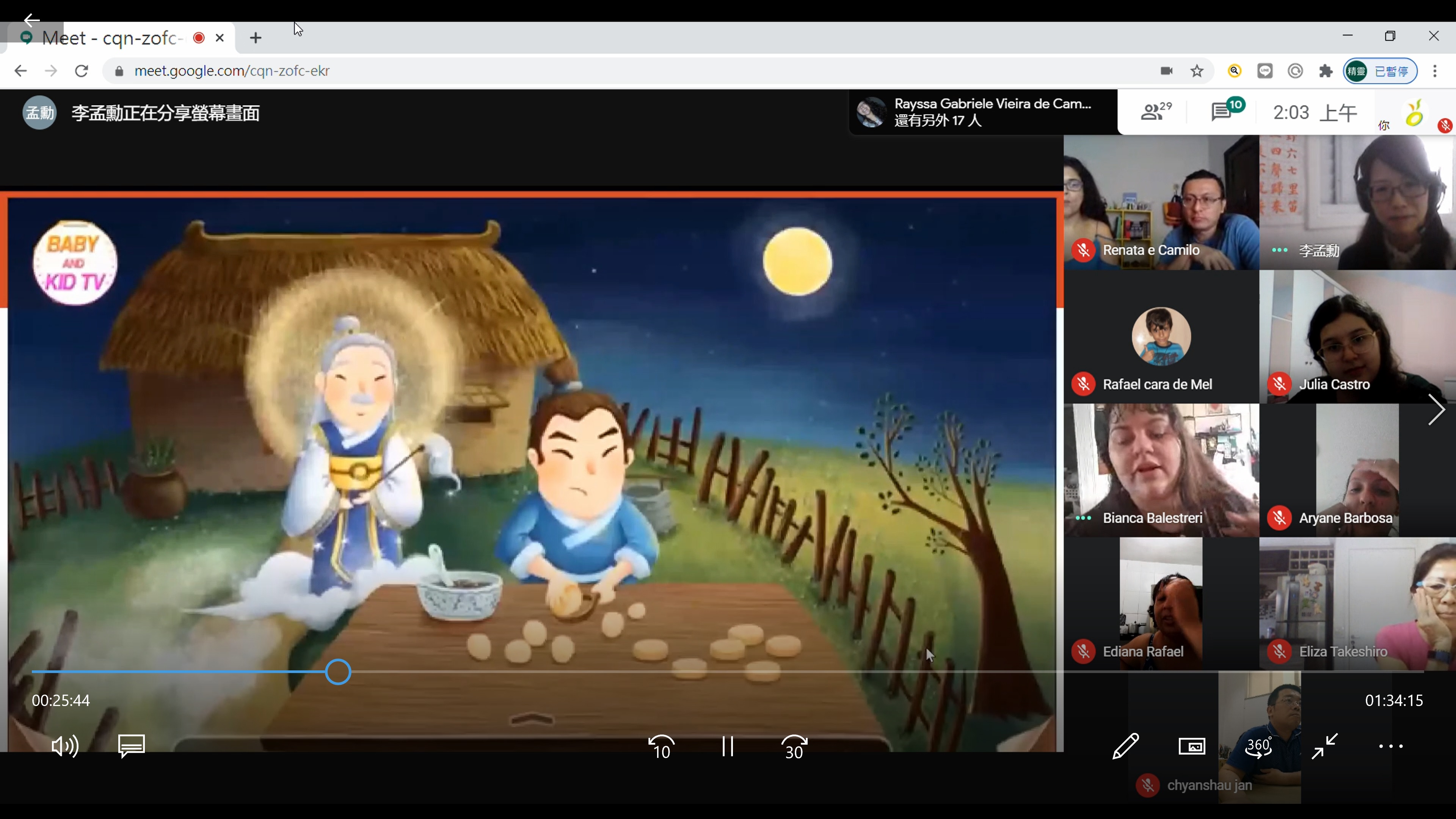Screen dimensions: 1456x819
Task: Open the pencil edit tool
Action: [x=1125, y=747]
